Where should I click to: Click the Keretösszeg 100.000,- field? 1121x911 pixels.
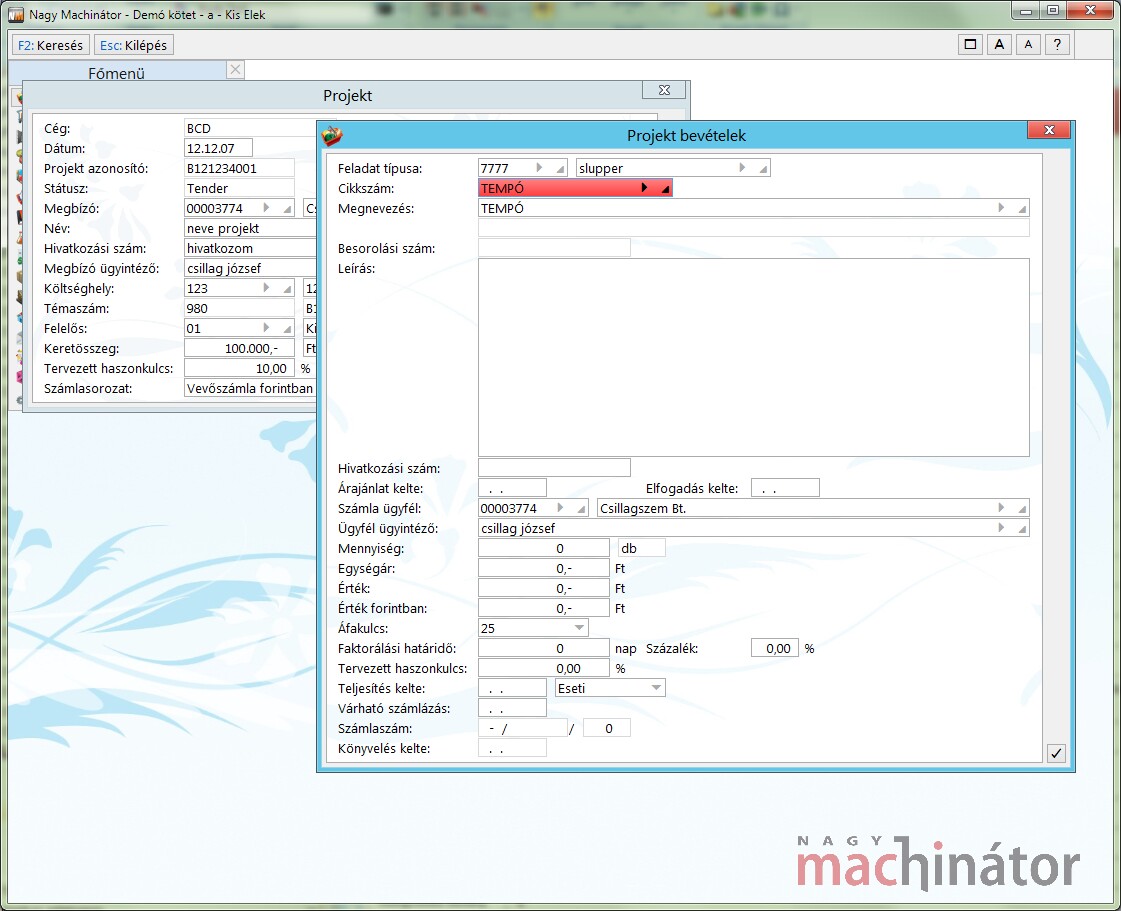click(239, 348)
